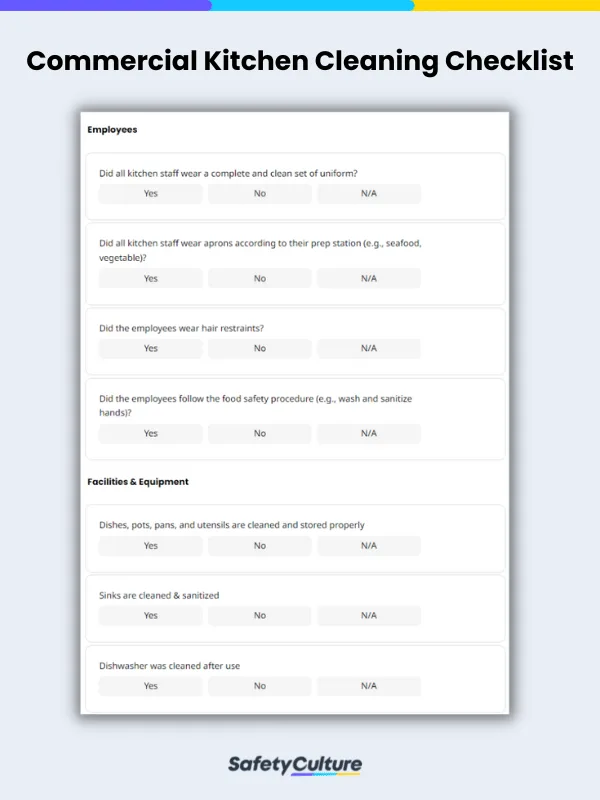
Task: Select No for clean uniform question
Action: 260,193
